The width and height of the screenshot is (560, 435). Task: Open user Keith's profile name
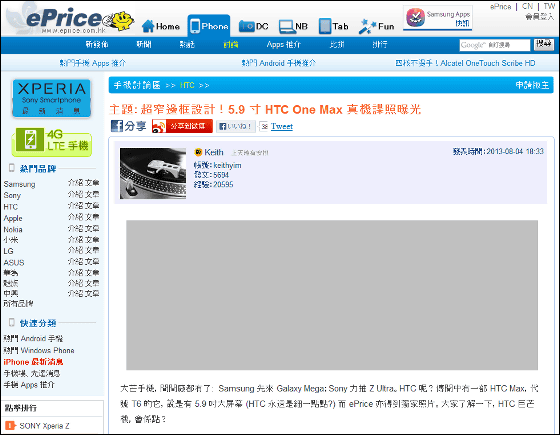pos(214,152)
